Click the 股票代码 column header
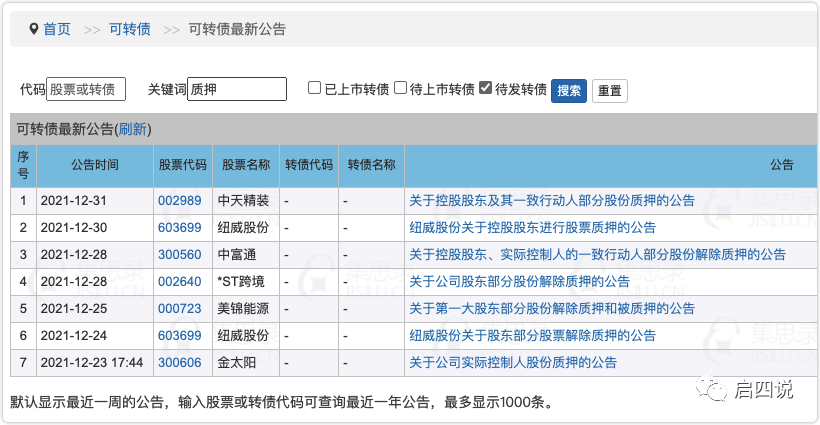This screenshot has height=425, width=820. click(x=183, y=165)
